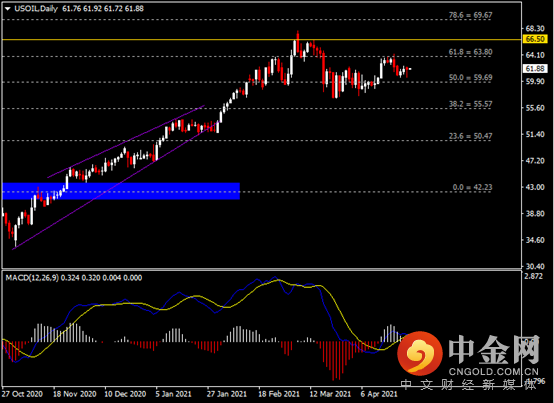
Task: Select the upper purple channel trendline
Action: 126,141
